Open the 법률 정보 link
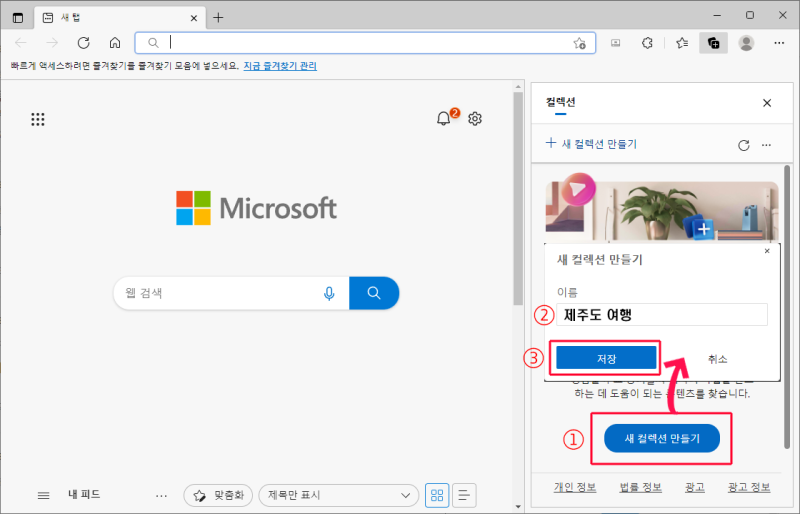The width and height of the screenshot is (800, 514). coord(640,487)
